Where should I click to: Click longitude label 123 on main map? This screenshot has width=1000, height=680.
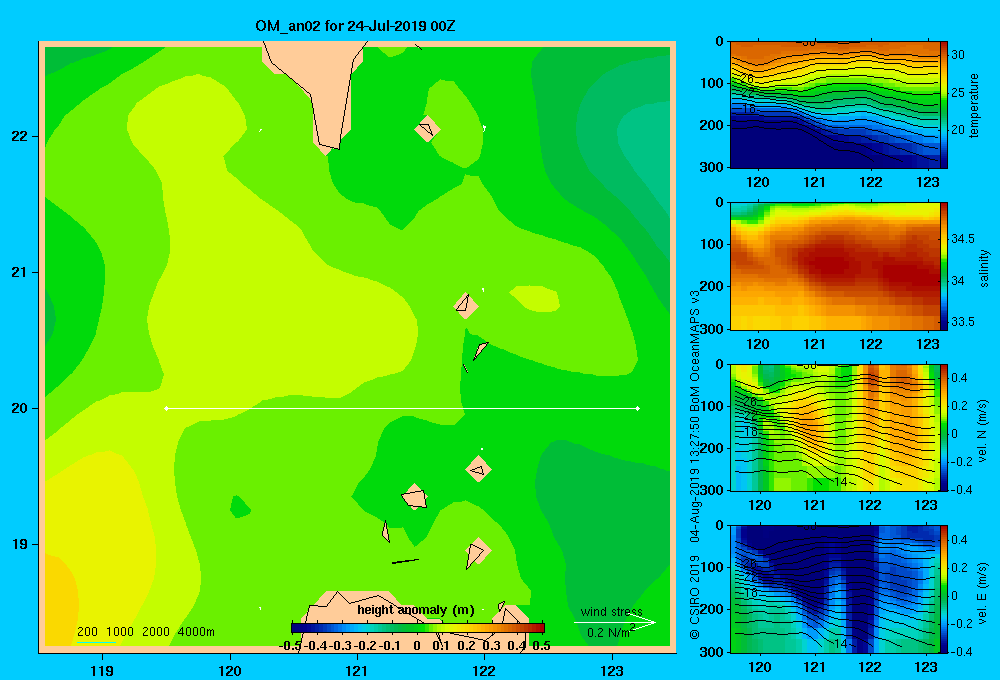coord(612,670)
